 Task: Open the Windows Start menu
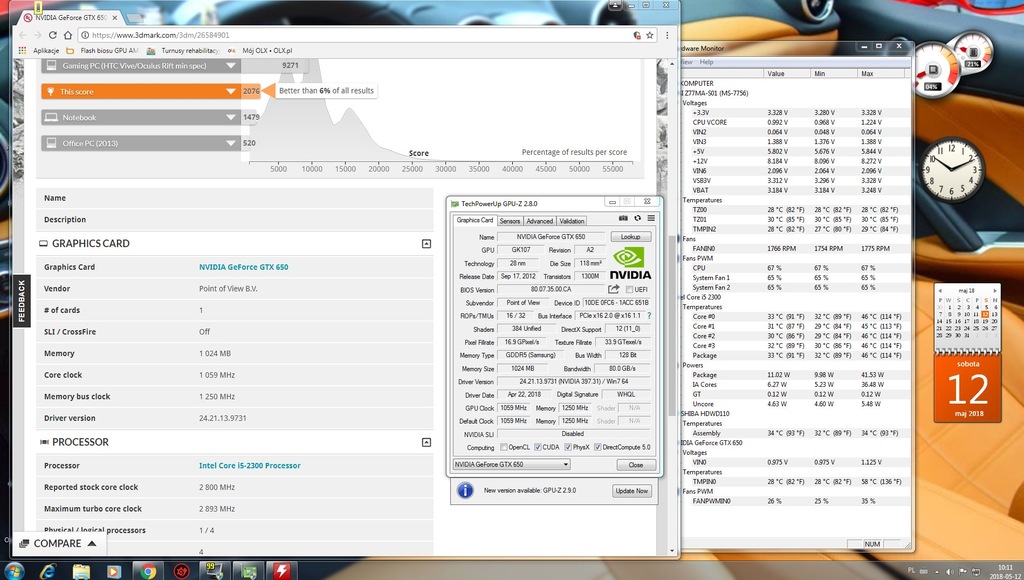click(x=12, y=571)
